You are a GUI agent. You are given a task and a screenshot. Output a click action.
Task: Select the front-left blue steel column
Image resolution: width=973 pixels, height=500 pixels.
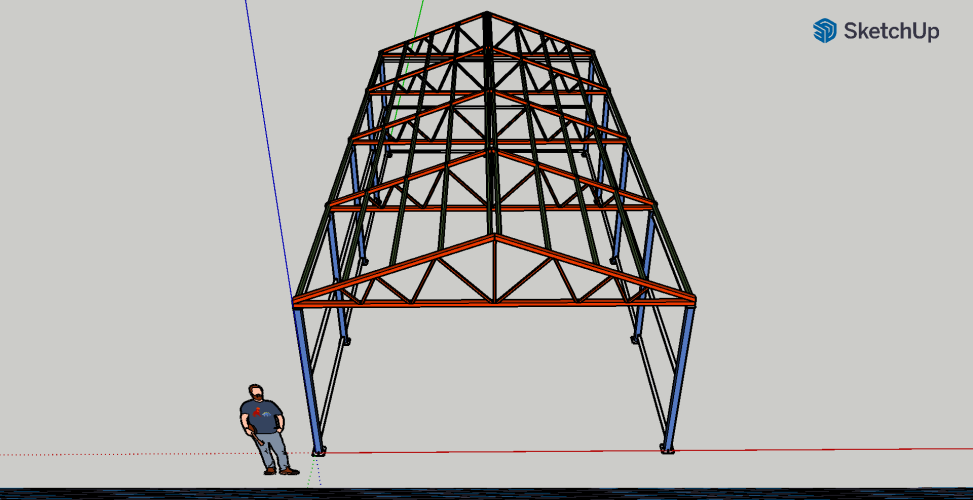pos(309,380)
